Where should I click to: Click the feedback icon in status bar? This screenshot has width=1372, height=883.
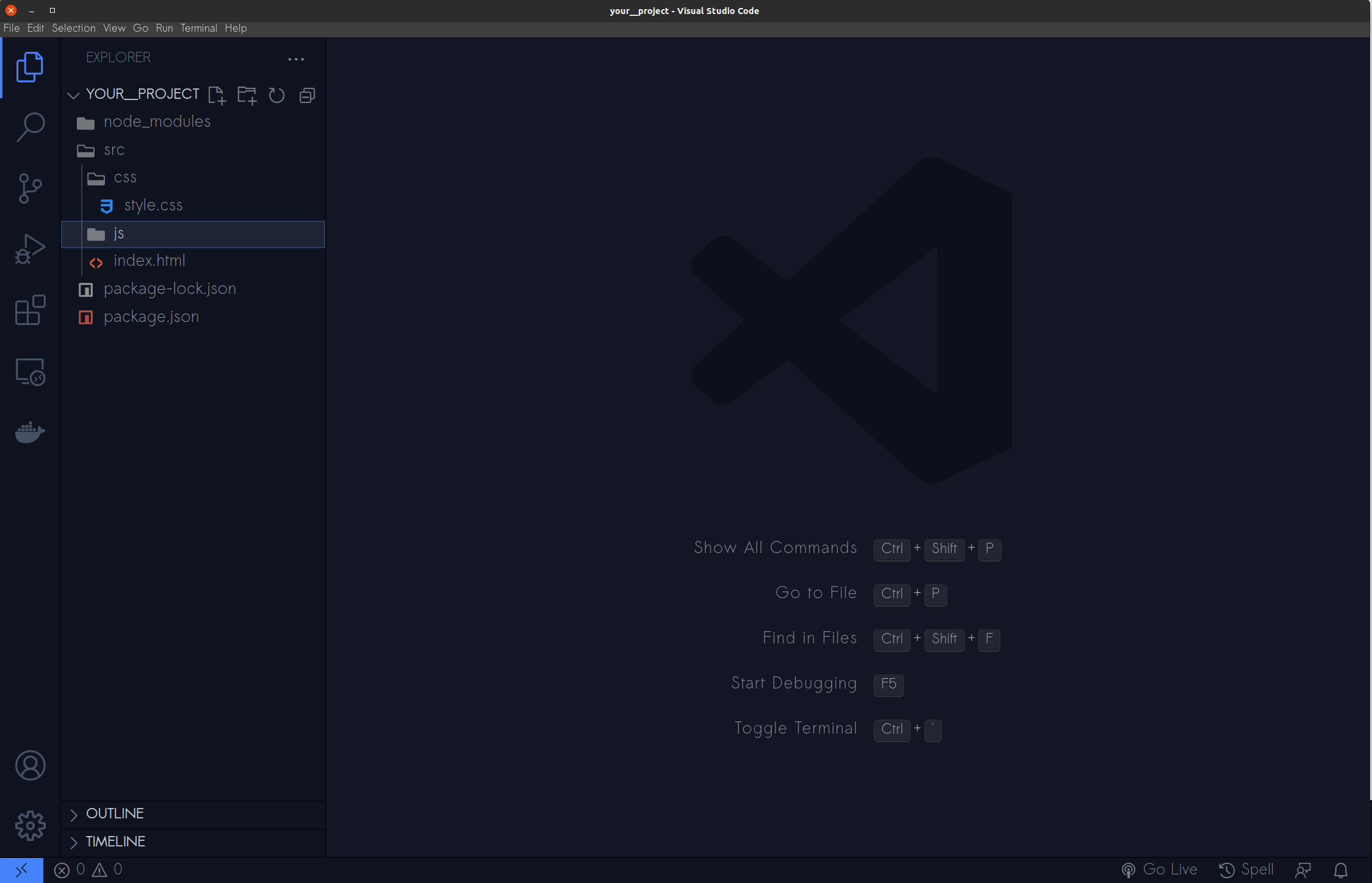click(x=1302, y=870)
